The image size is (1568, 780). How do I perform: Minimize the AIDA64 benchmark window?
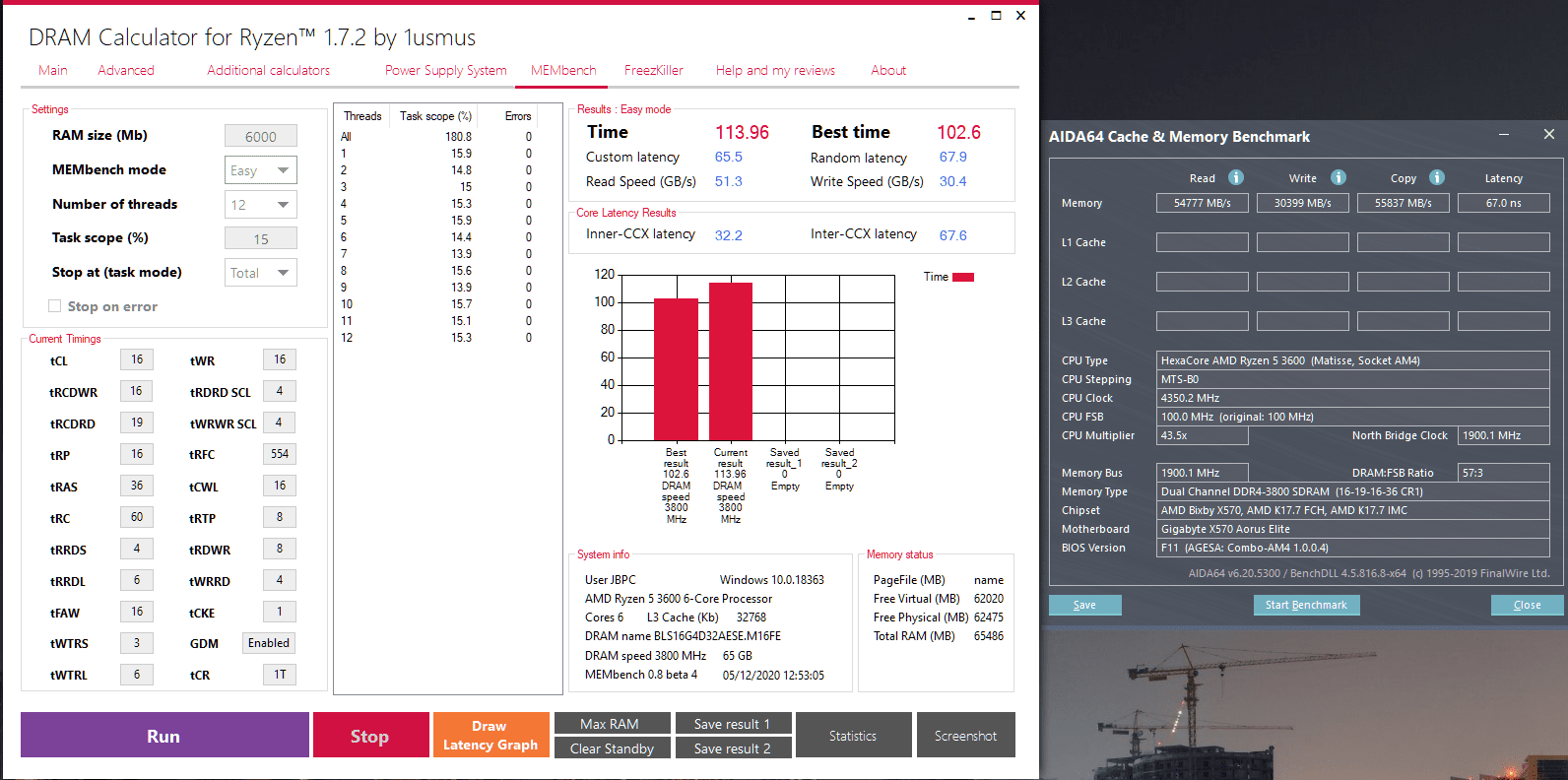point(1504,135)
